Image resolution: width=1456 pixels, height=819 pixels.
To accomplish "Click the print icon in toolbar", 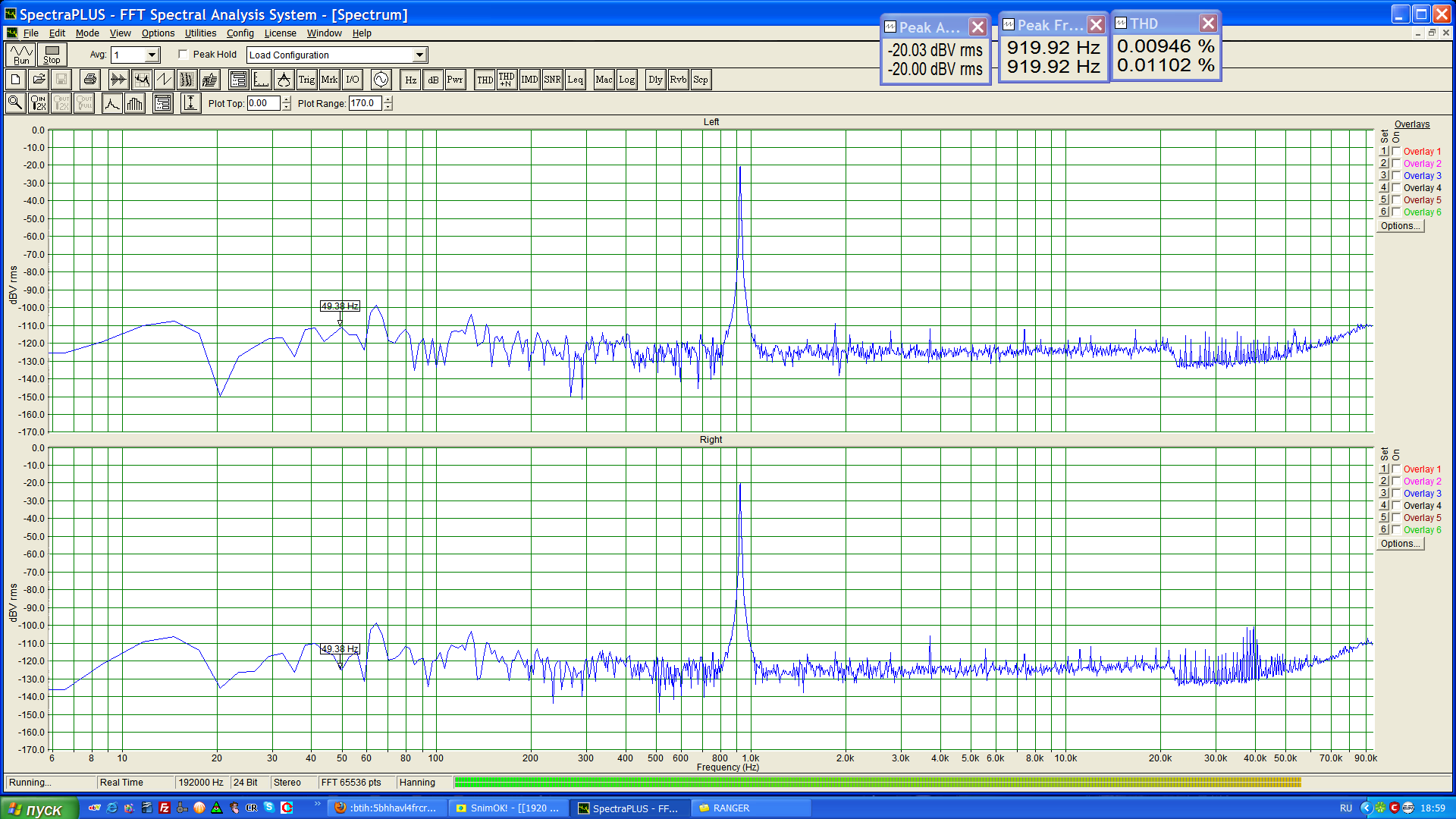I will (x=90, y=80).
